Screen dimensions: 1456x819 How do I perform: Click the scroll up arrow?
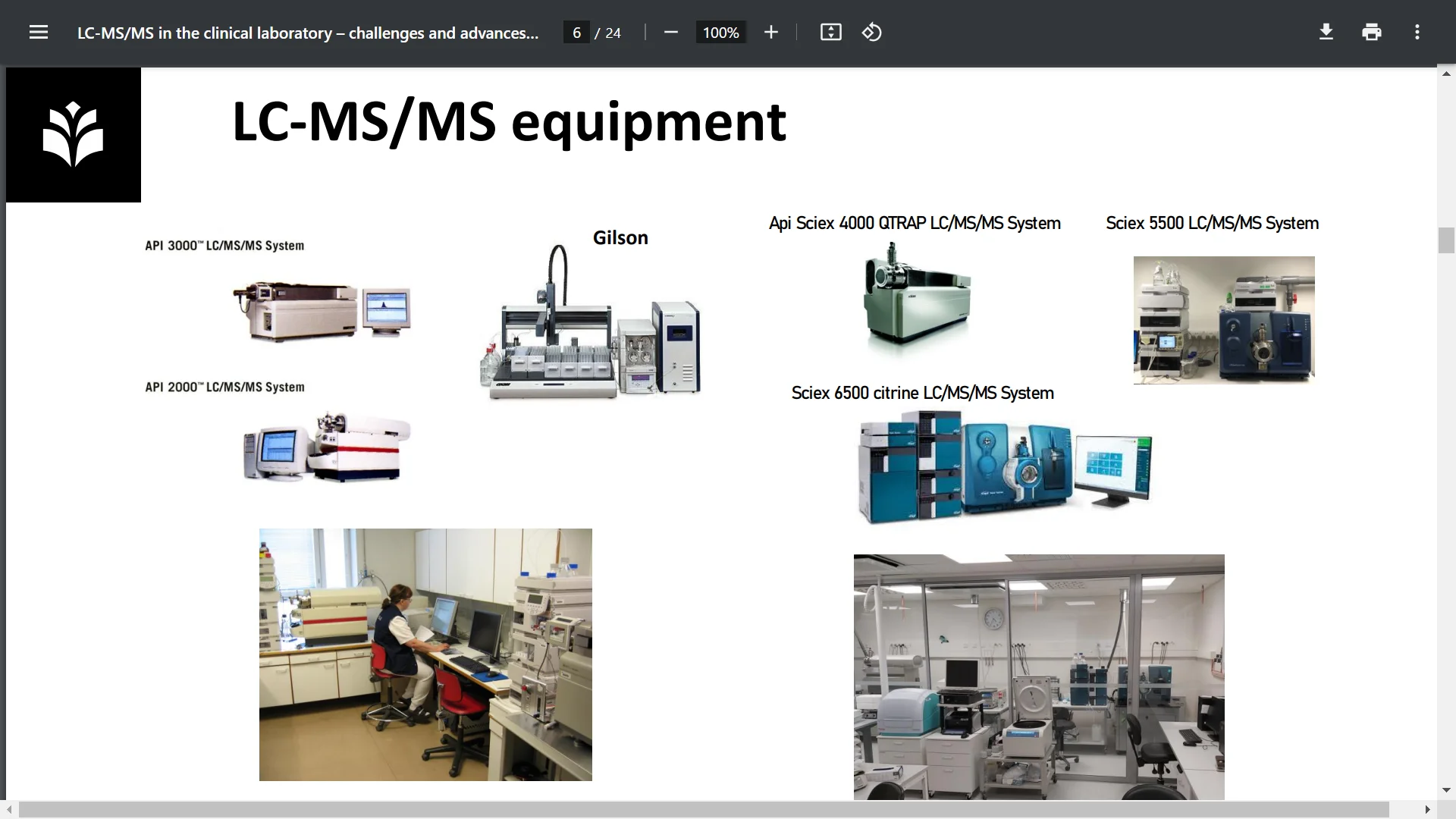click(x=1446, y=74)
